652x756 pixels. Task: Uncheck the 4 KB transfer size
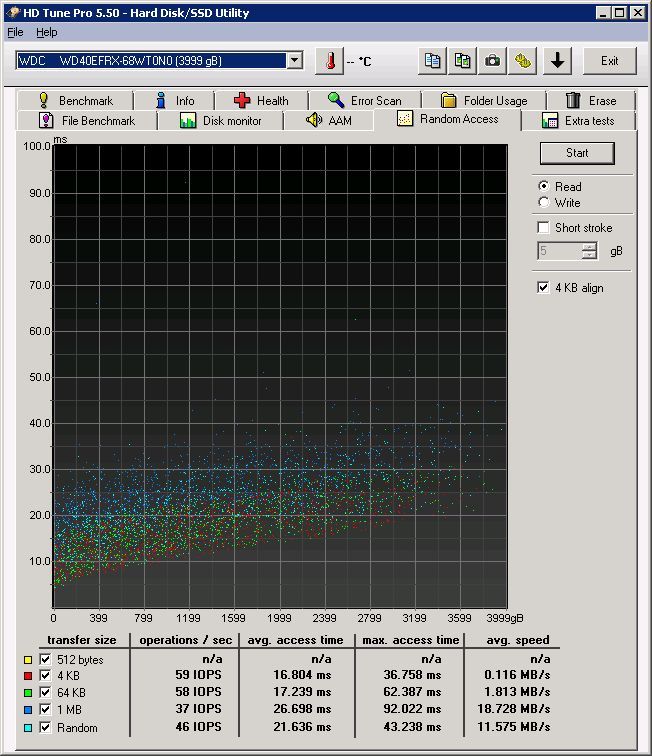pos(45,675)
